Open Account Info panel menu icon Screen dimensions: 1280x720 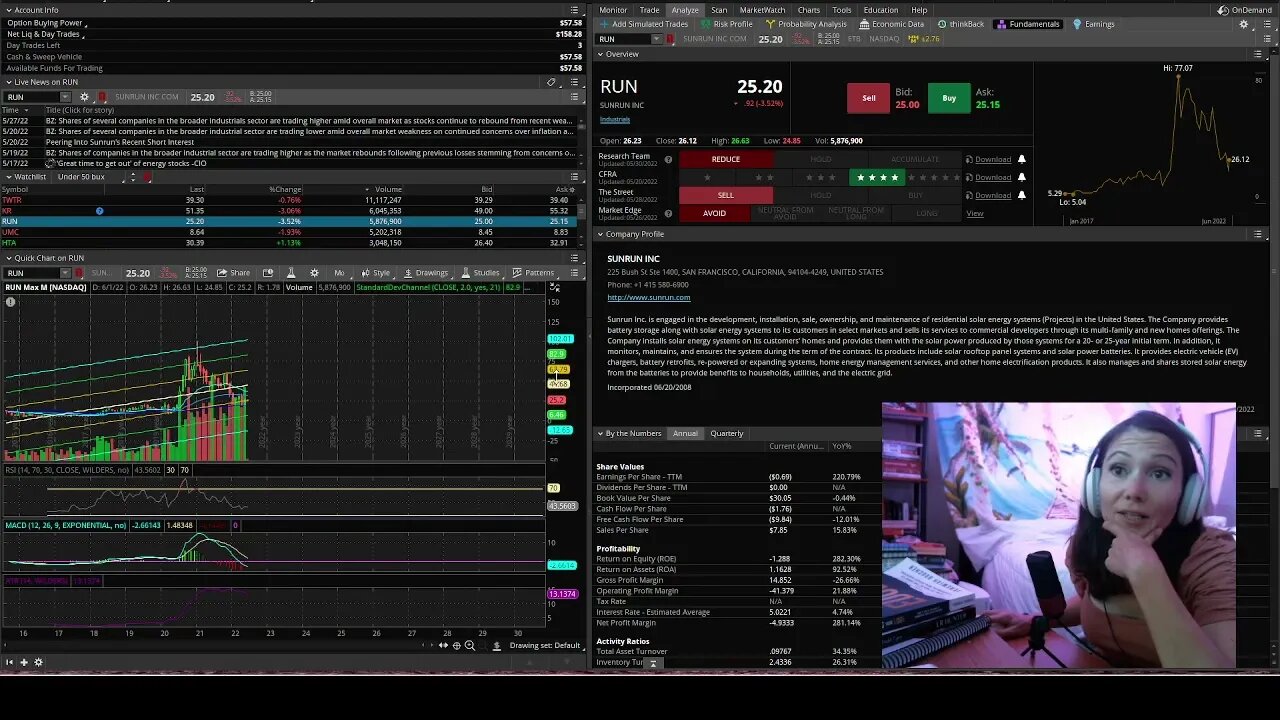(x=574, y=10)
